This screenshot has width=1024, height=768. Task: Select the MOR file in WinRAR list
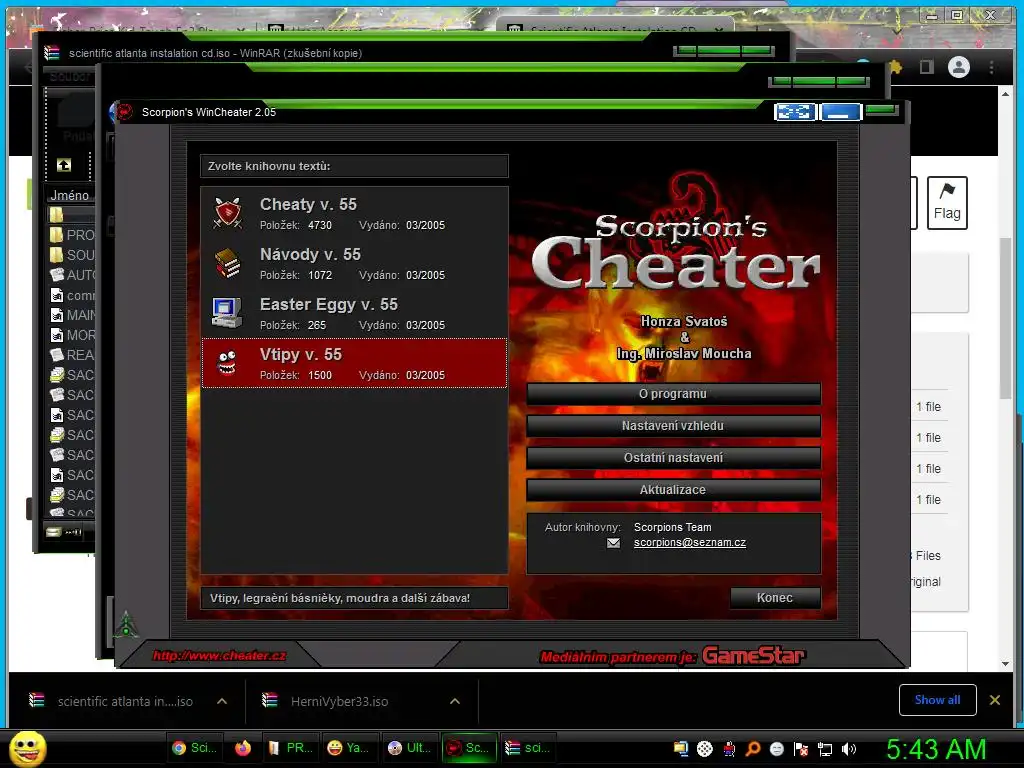72,336
